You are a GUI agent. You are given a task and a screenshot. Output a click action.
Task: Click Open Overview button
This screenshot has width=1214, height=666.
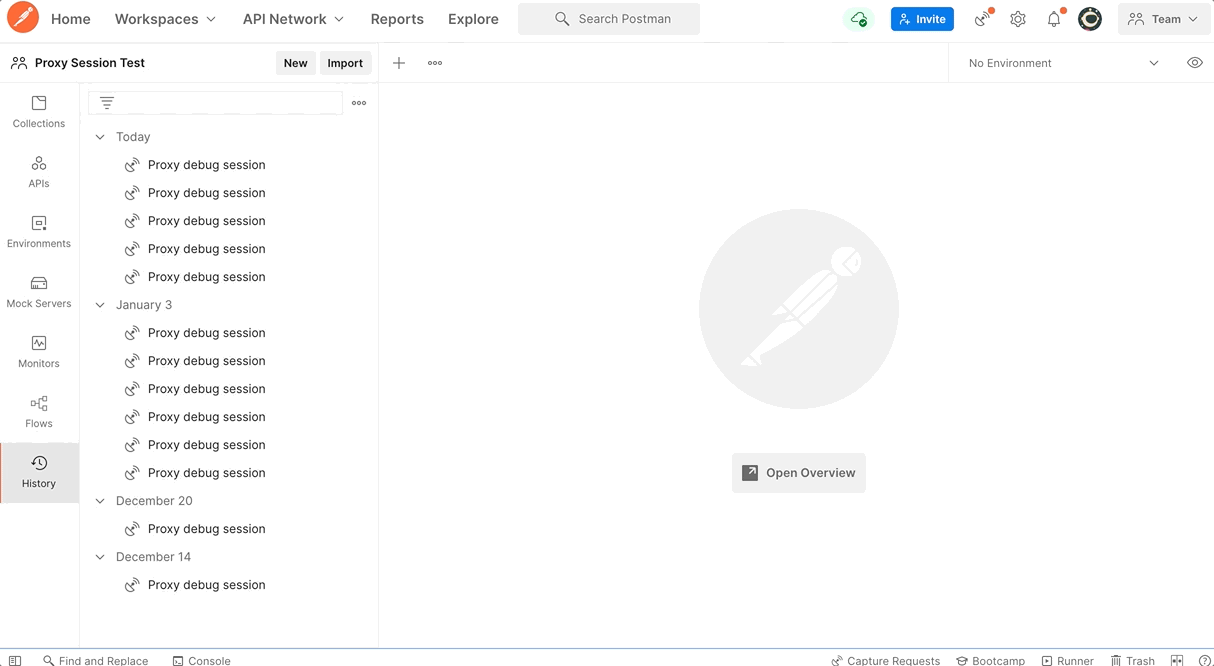[799, 473]
